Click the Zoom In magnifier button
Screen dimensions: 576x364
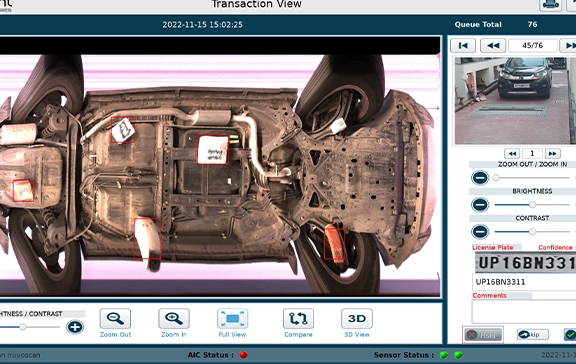pos(174,318)
